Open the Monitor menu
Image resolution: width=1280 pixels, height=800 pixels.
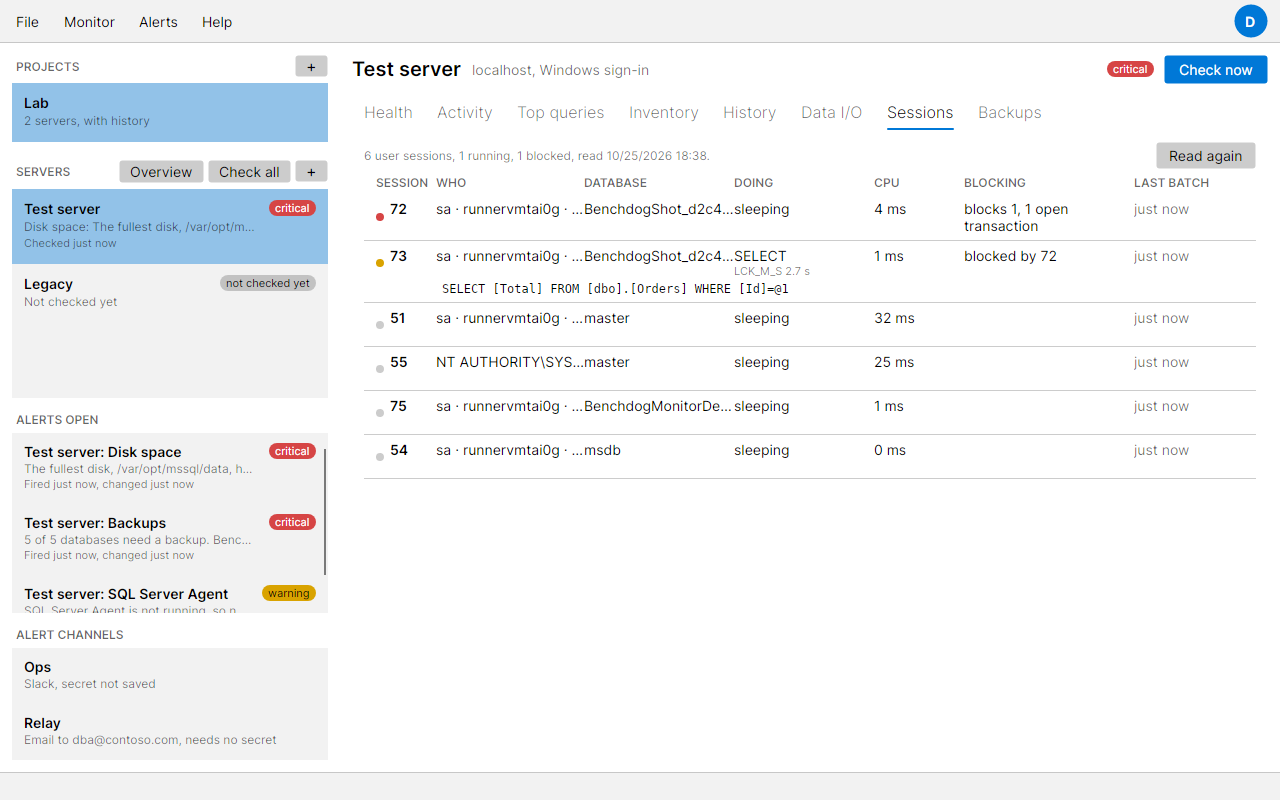pyautogui.click(x=89, y=22)
